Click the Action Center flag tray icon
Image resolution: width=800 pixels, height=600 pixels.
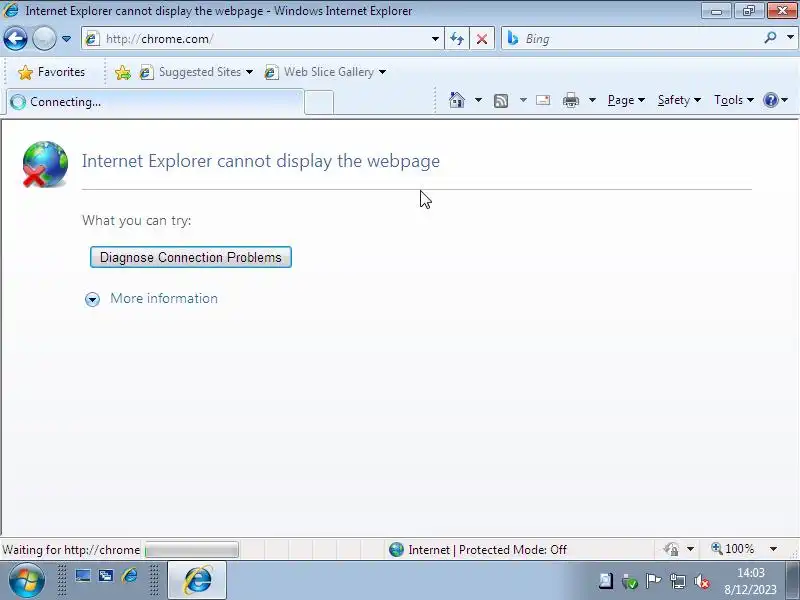(x=653, y=581)
